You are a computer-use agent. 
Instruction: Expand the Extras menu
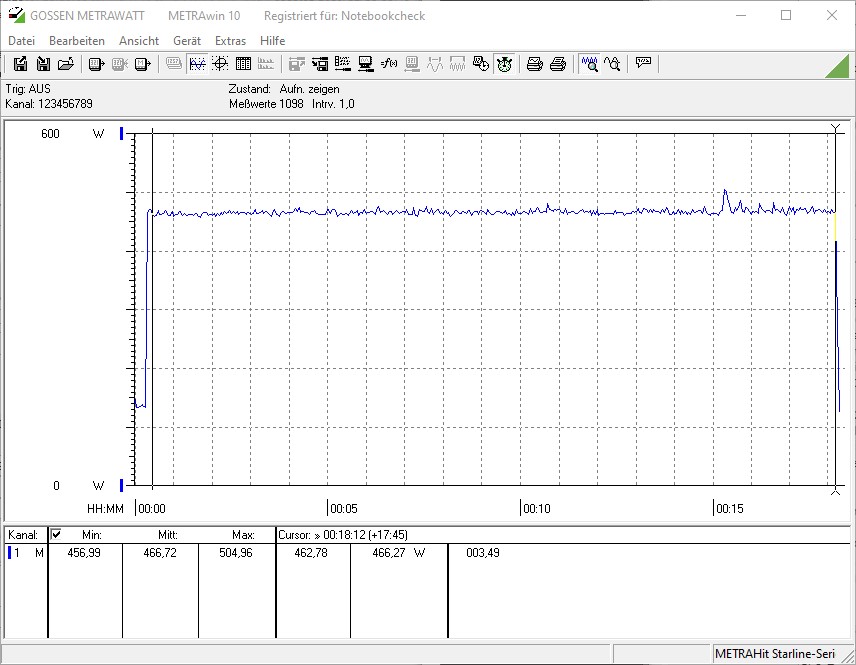pos(230,41)
